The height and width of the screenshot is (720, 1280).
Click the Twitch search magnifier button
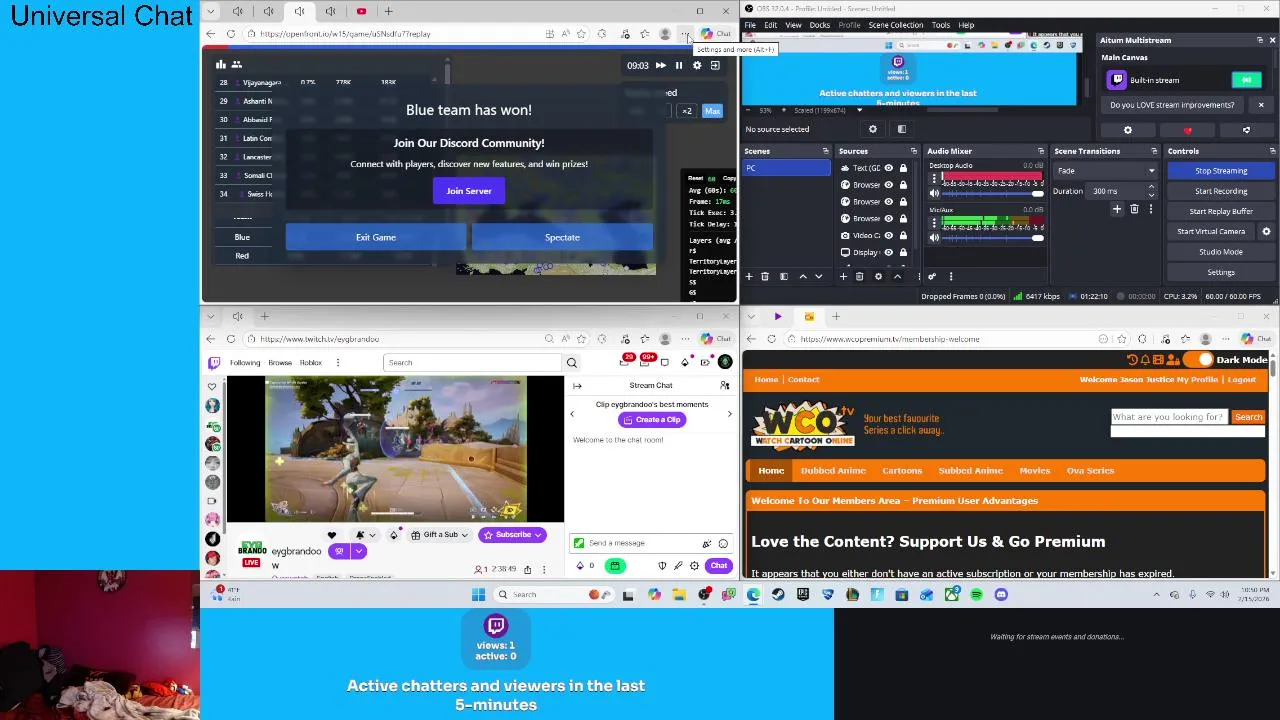click(572, 362)
